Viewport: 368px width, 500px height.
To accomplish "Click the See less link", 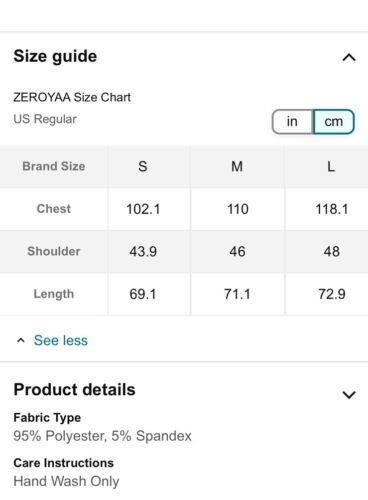I will pyautogui.click(x=61, y=340).
